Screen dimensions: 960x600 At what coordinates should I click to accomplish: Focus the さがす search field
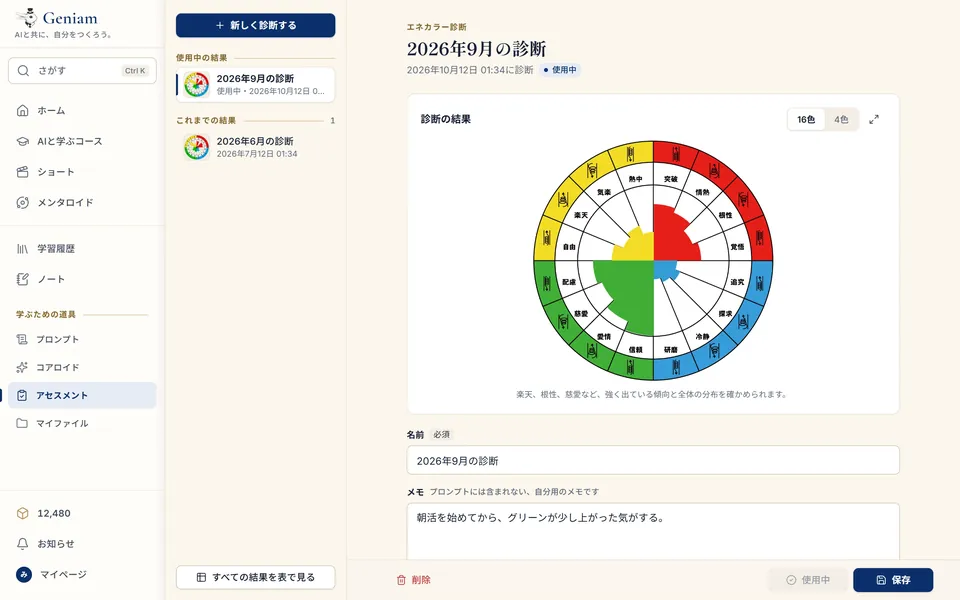[x=82, y=70]
